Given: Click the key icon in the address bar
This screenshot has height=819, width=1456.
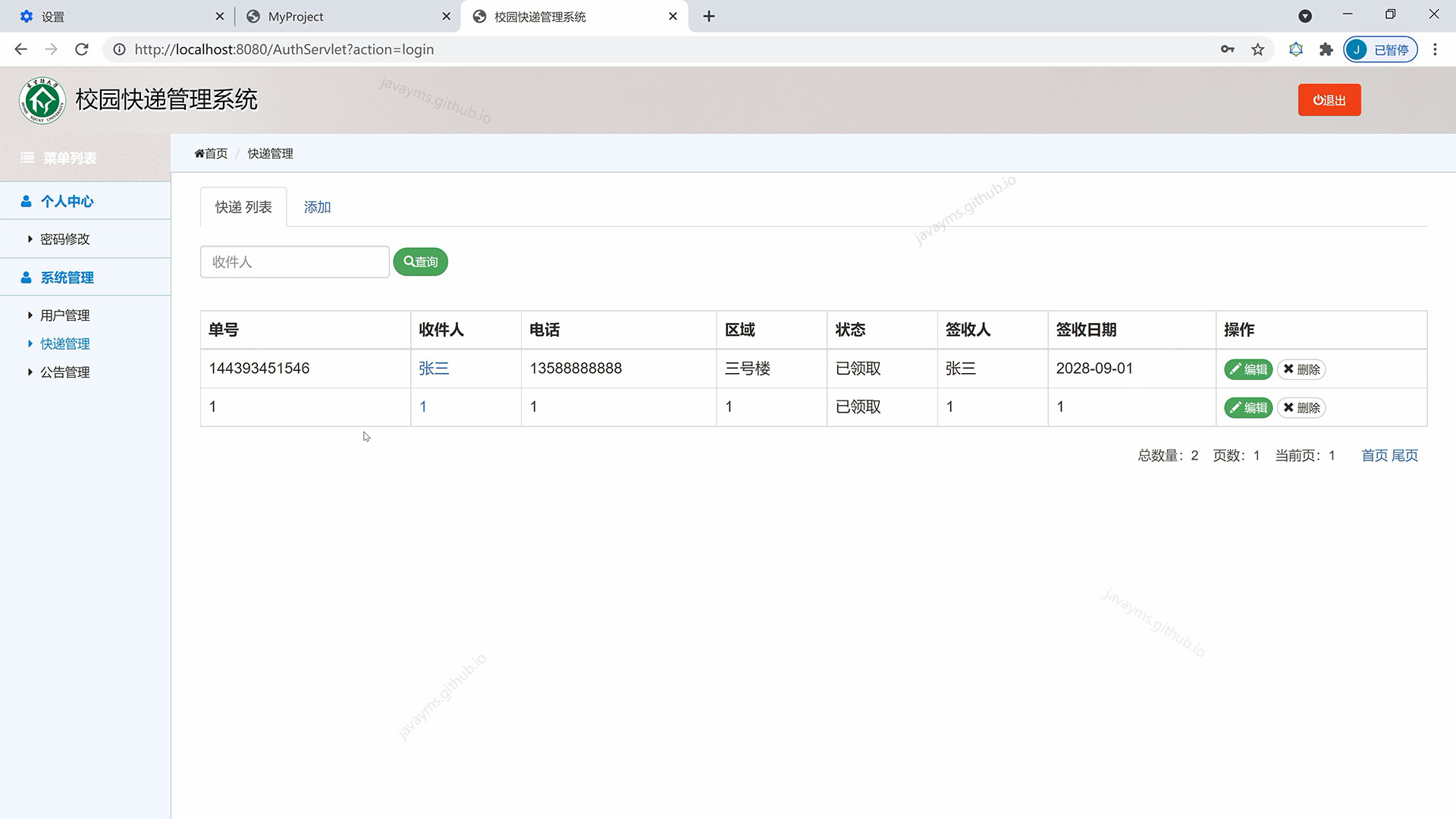Looking at the screenshot, I should (1228, 49).
